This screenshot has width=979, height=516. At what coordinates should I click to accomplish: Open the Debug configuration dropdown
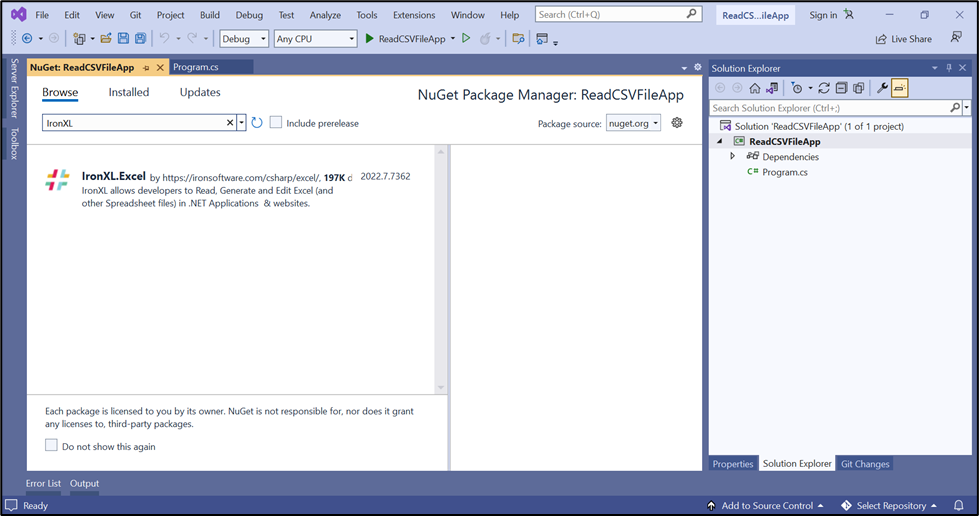[x=244, y=39]
